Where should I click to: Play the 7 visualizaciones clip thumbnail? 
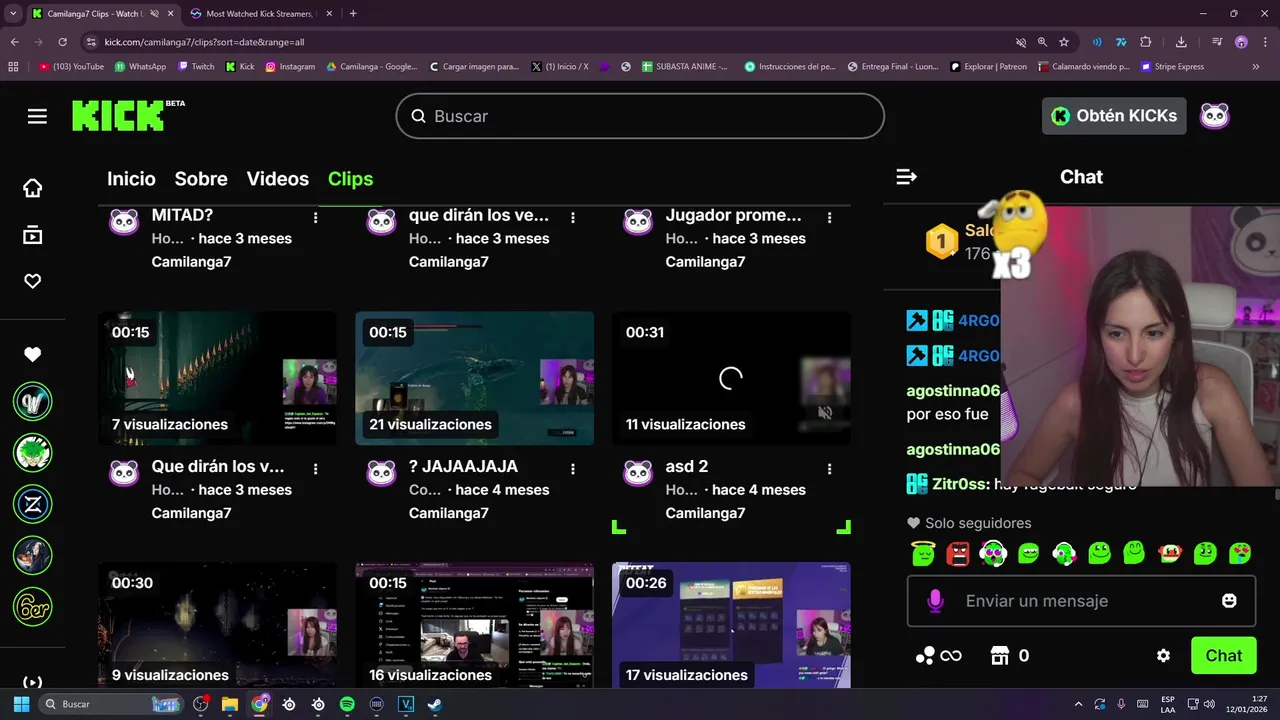coord(217,378)
